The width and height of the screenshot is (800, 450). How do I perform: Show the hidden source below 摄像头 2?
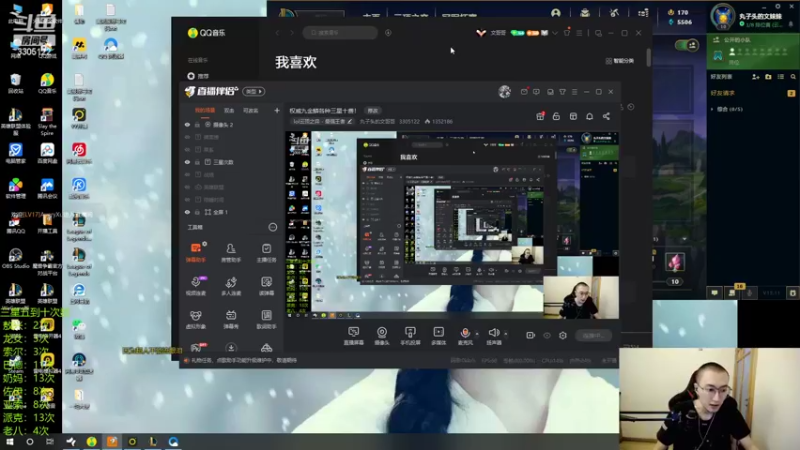click(187, 137)
